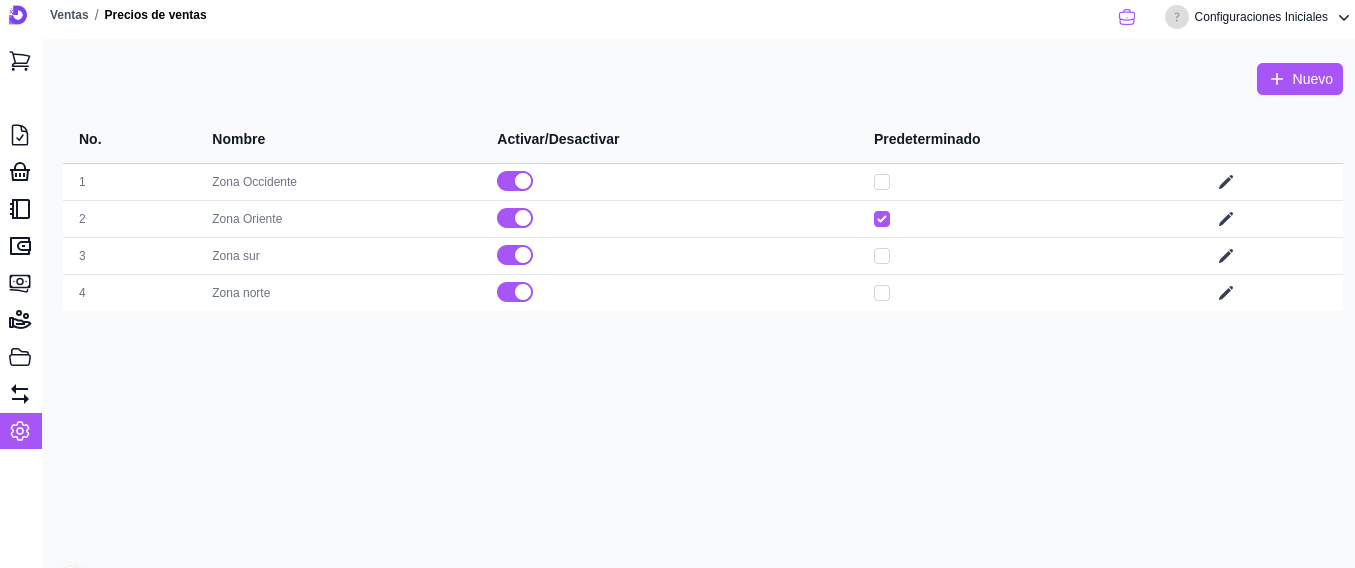Open the notebook sidebar icon
Viewport: 1355px width, 568px height.
20,209
